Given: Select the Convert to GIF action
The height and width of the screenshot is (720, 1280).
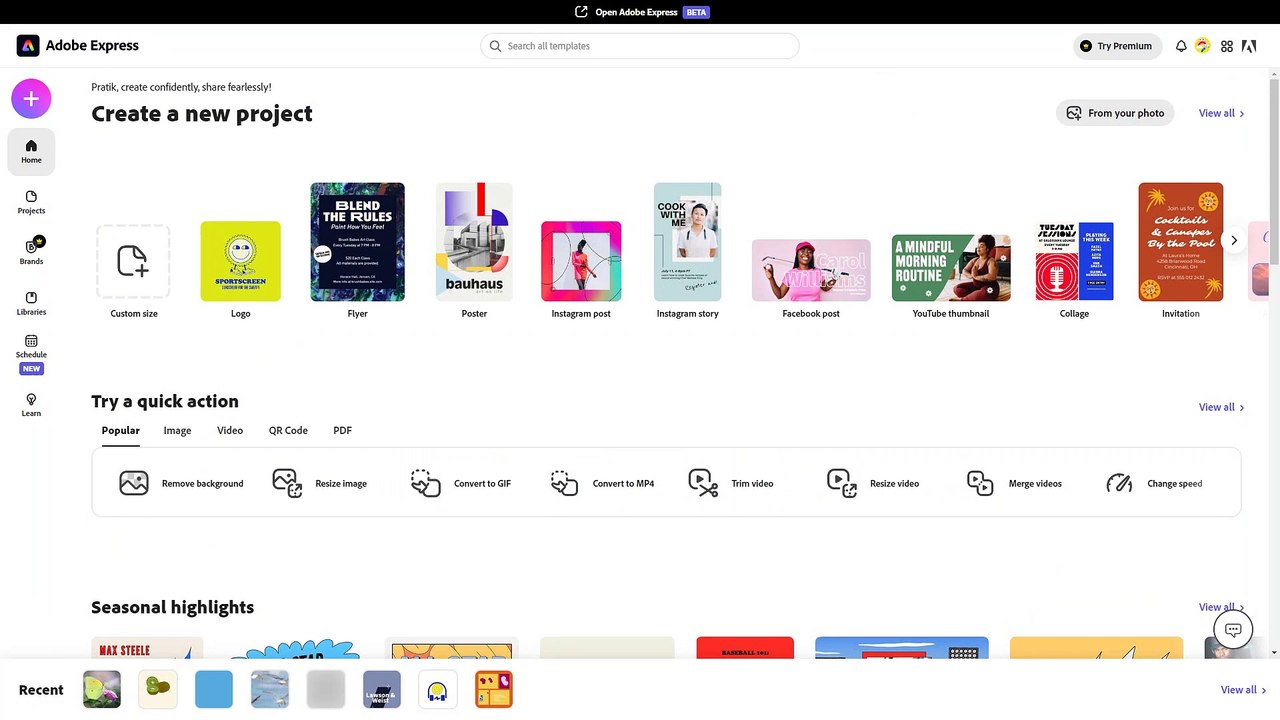Looking at the screenshot, I should click(461, 483).
